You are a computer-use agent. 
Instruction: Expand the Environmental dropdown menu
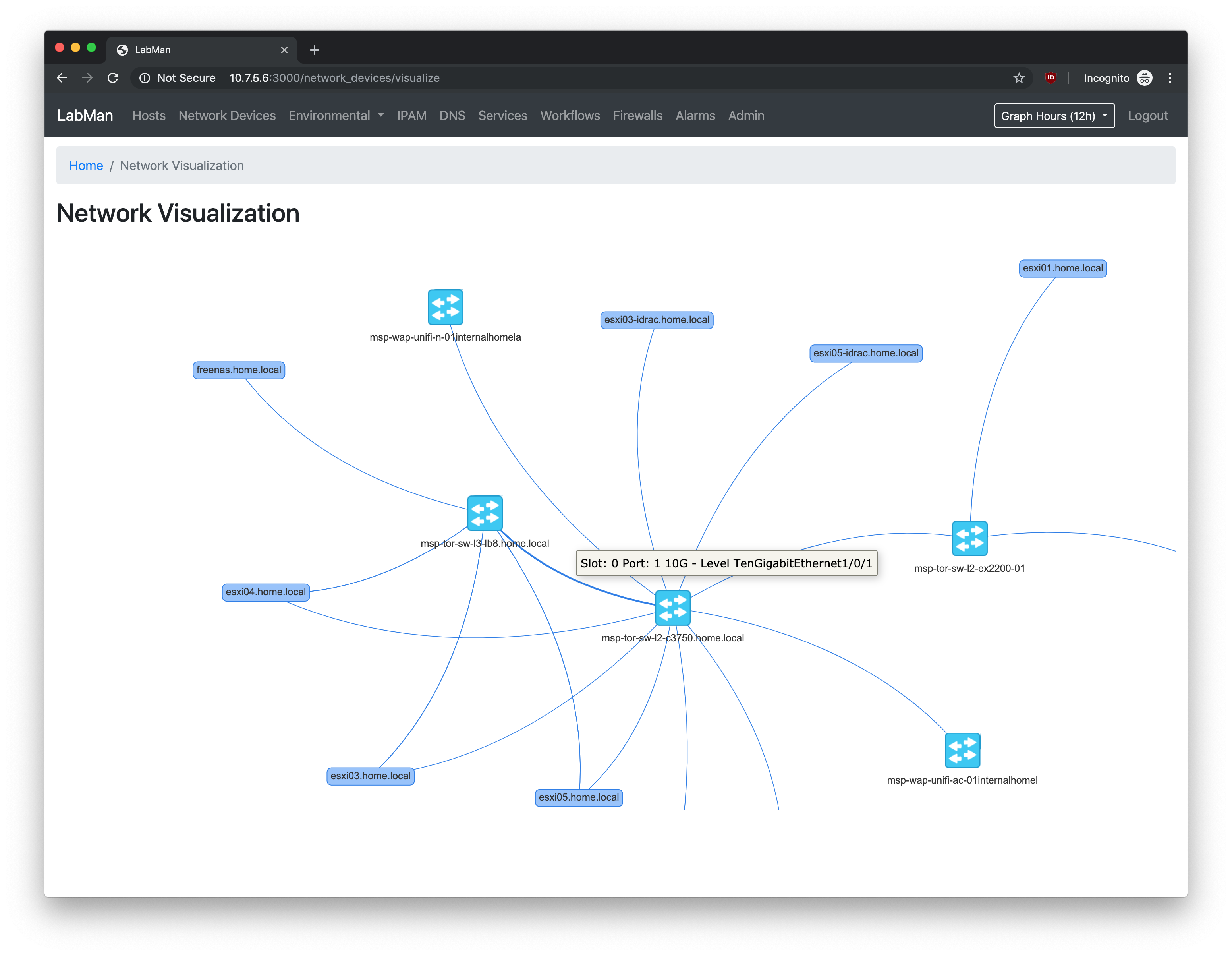tap(336, 116)
